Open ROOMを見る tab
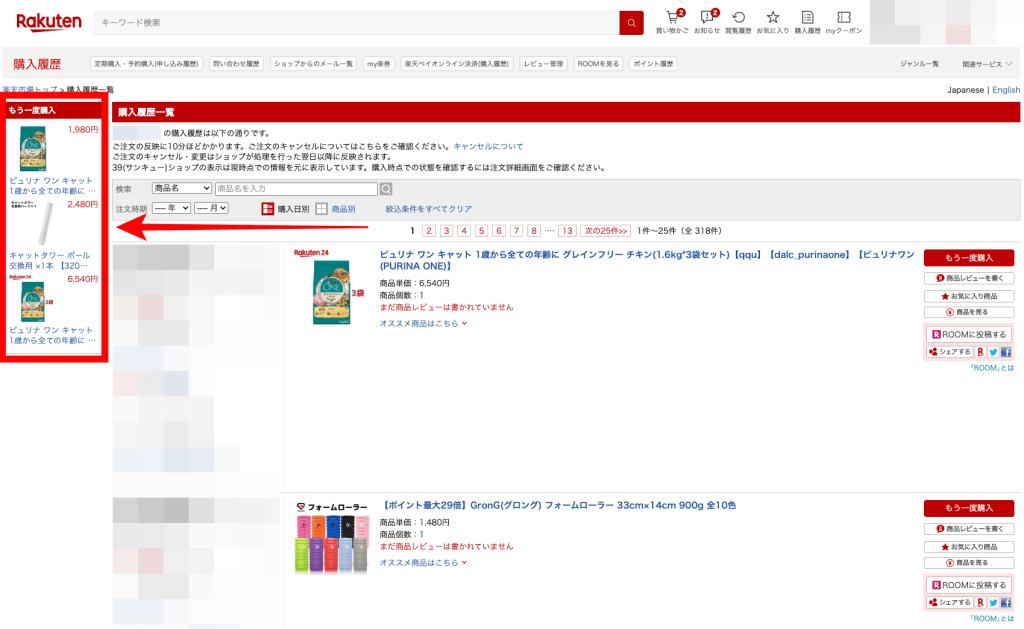 [598, 64]
